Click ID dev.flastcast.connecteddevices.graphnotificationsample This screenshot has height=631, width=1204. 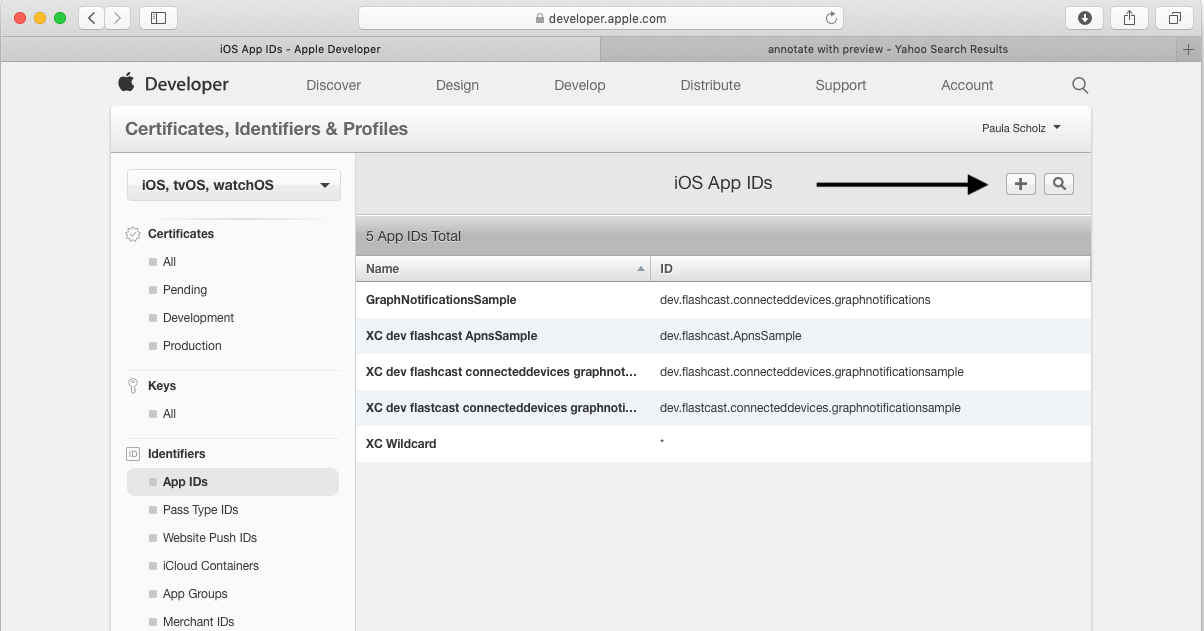click(810, 408)
